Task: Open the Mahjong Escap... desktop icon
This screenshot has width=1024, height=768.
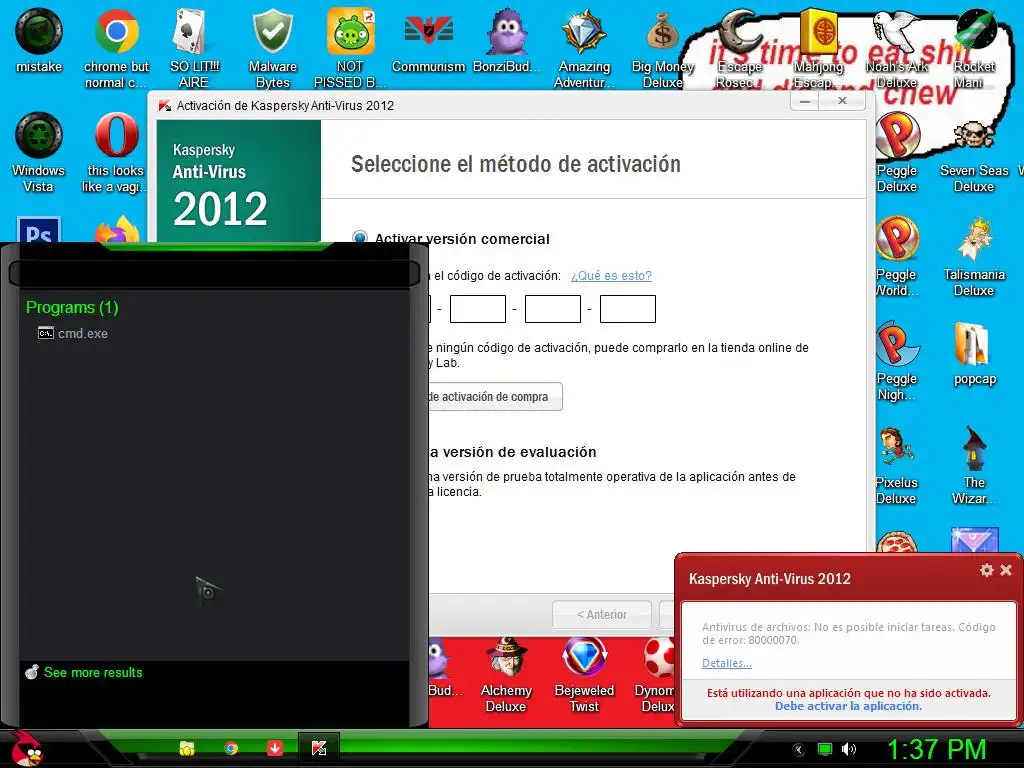Action: click(818, 48)
